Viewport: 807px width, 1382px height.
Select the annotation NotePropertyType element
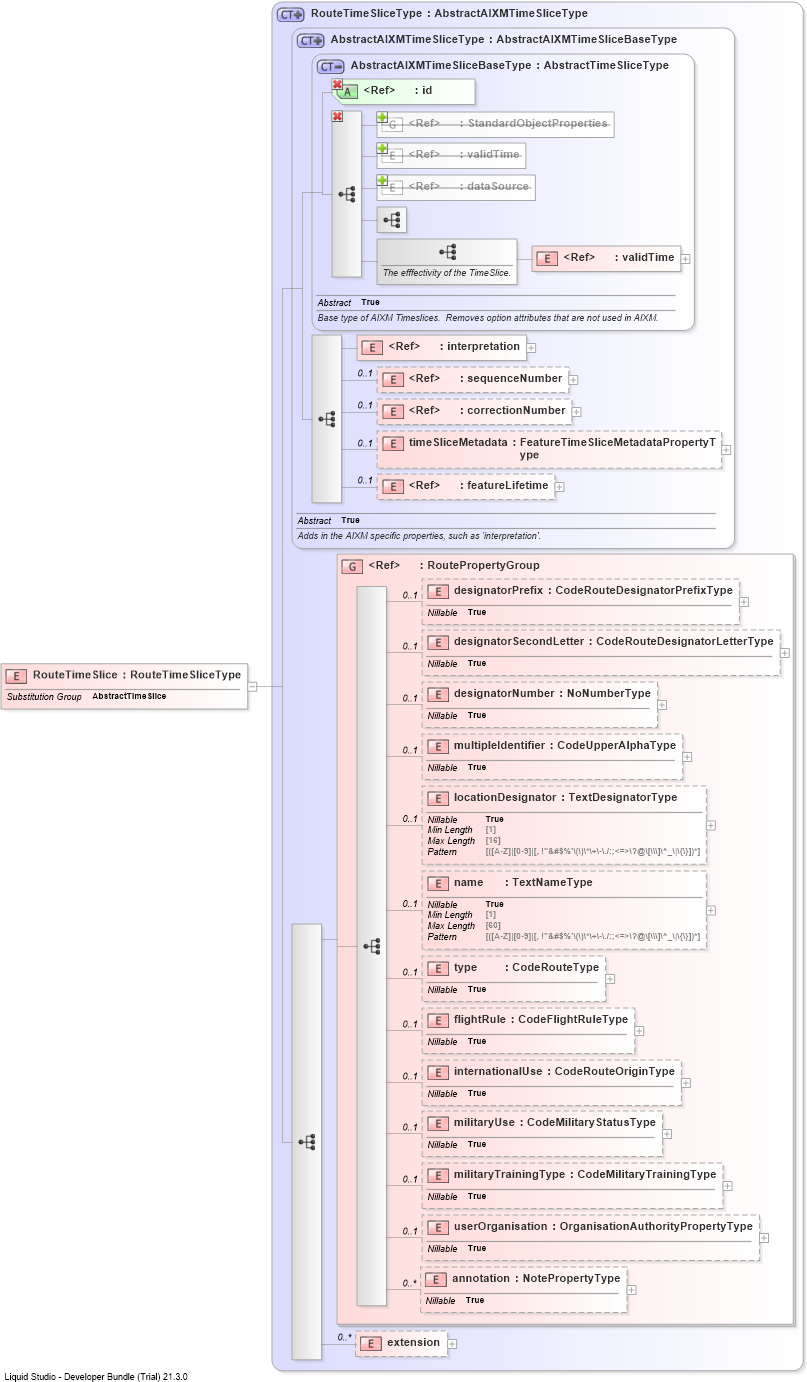click(524, 1290)
